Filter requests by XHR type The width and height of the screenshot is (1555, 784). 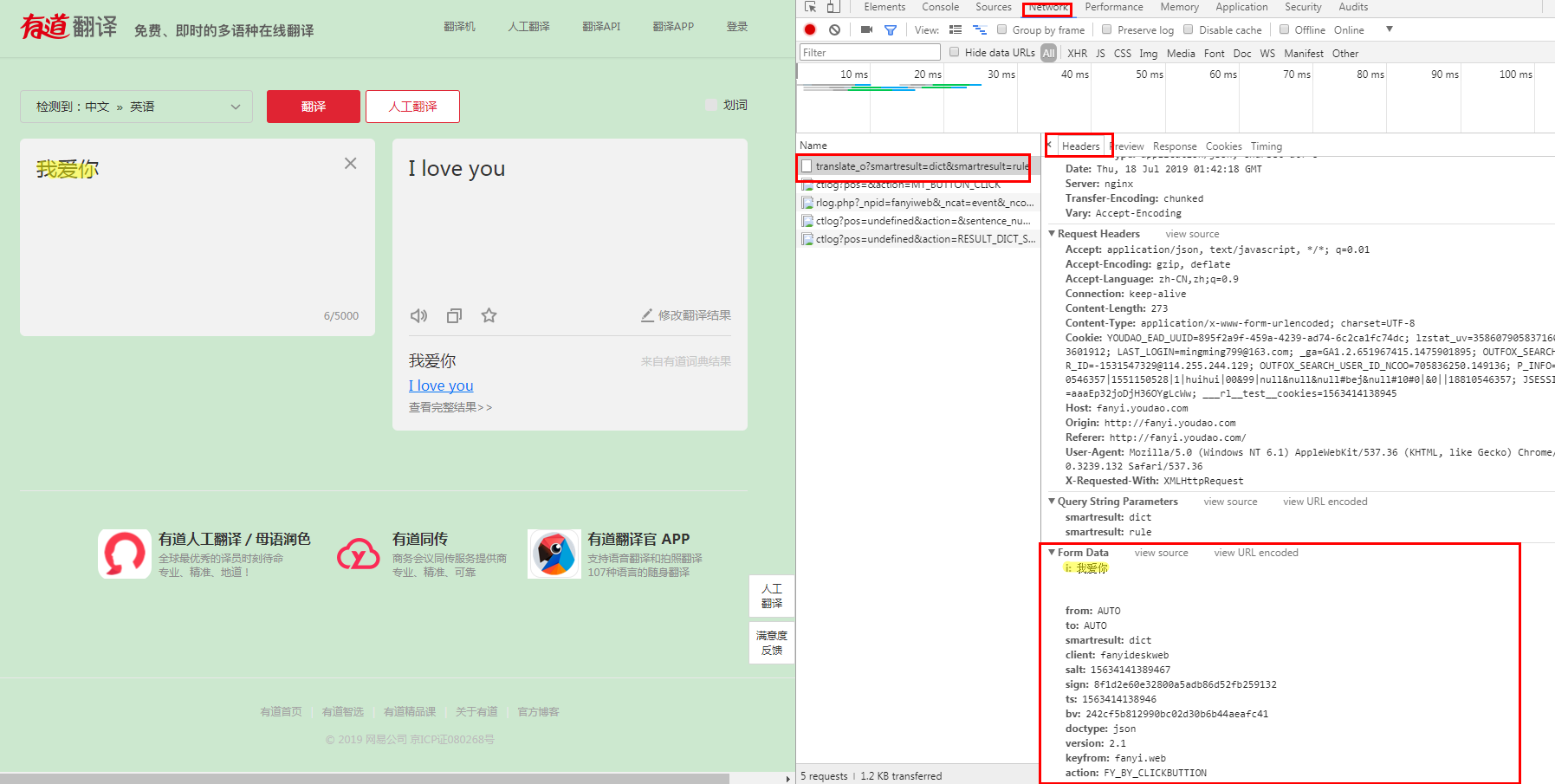coord(1077,54)
